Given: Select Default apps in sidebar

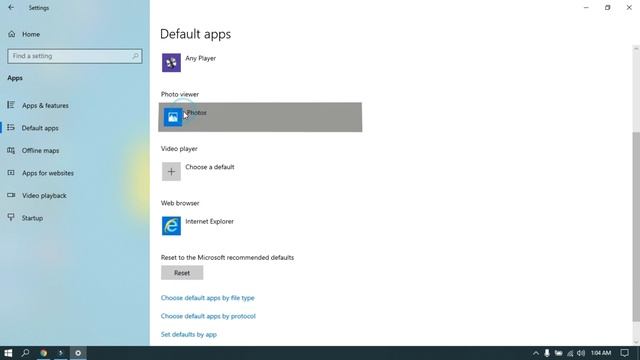Looking at the screenshot, I should (40, 128).
